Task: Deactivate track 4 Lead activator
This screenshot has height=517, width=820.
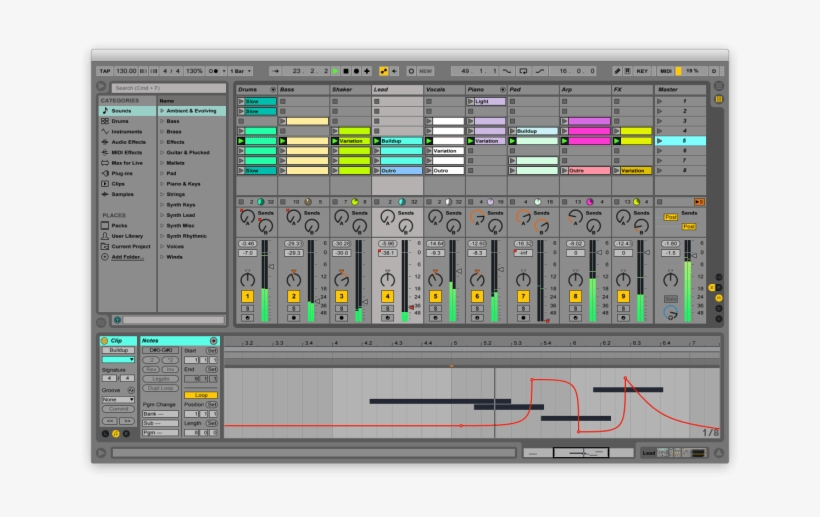Action: point(388,296)
